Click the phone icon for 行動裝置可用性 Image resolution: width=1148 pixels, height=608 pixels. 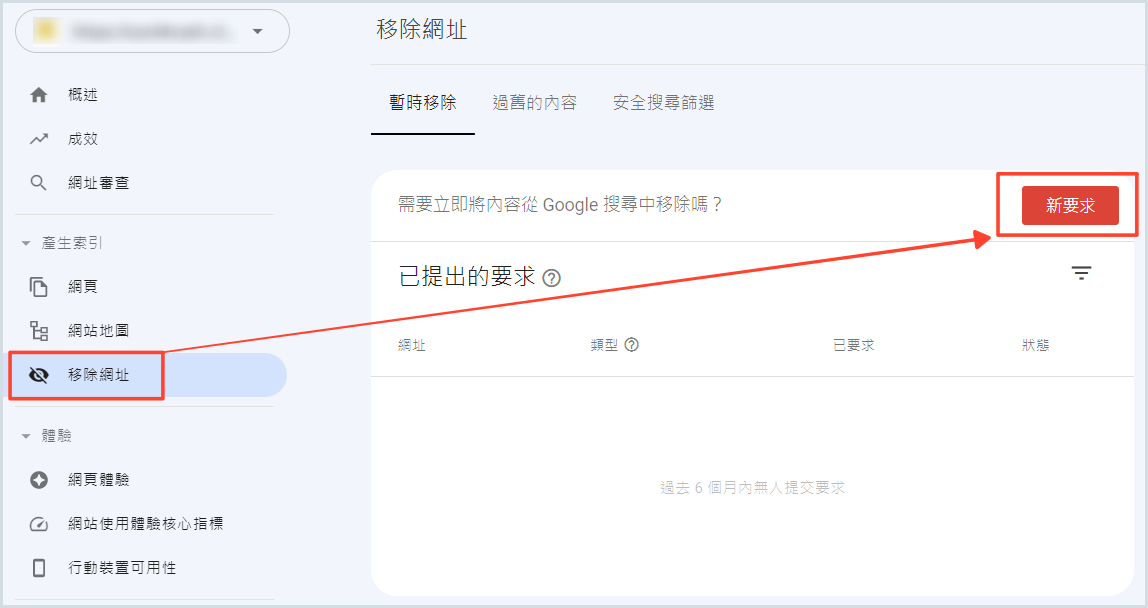pyautogui.click(x=39, y=568)
